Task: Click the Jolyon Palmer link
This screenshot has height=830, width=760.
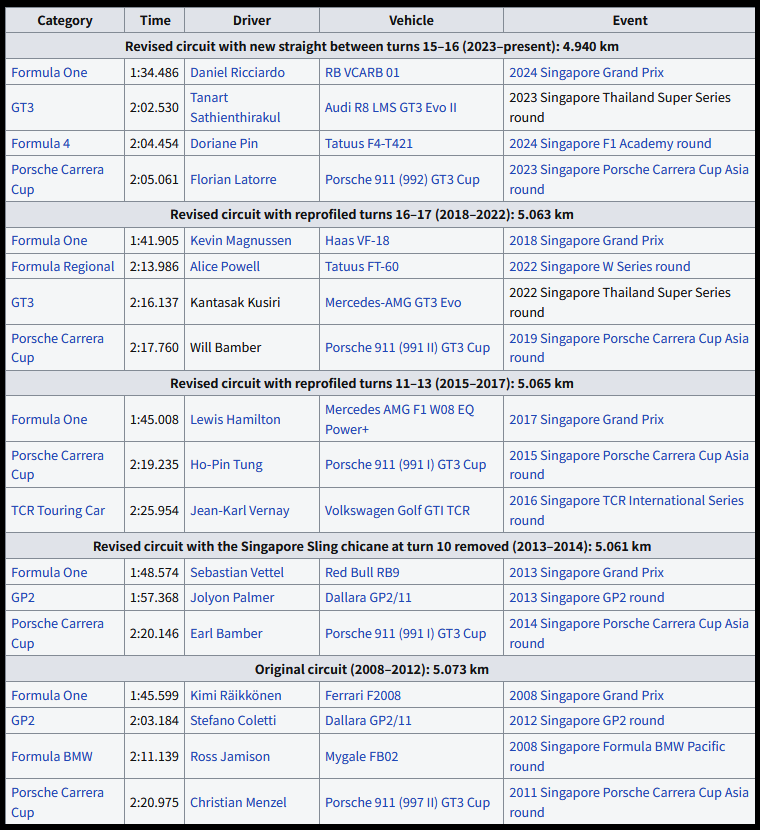Action: pyautogui.click(x=232, y=597)
